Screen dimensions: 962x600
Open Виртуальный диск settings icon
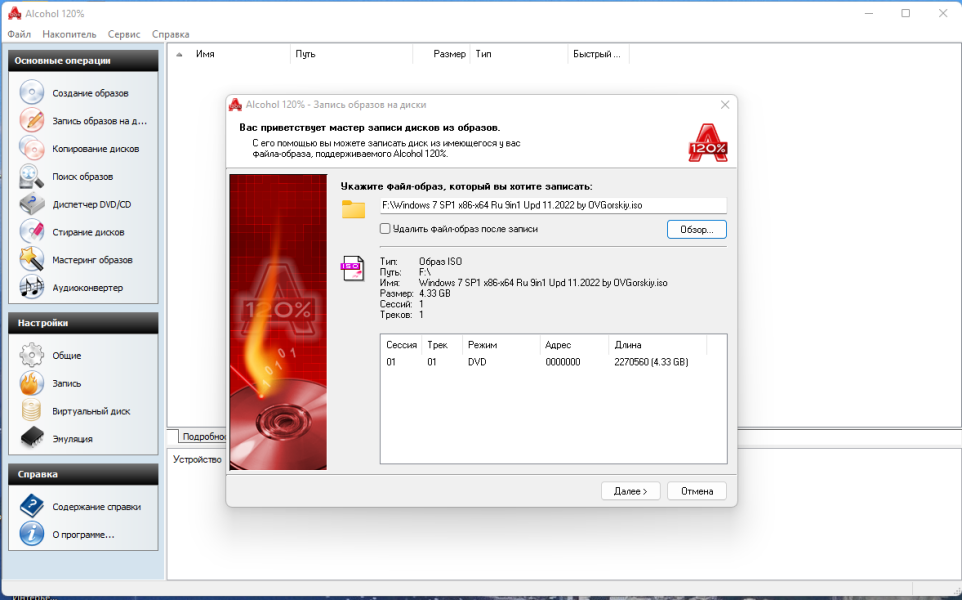click(x=31, y=410)
